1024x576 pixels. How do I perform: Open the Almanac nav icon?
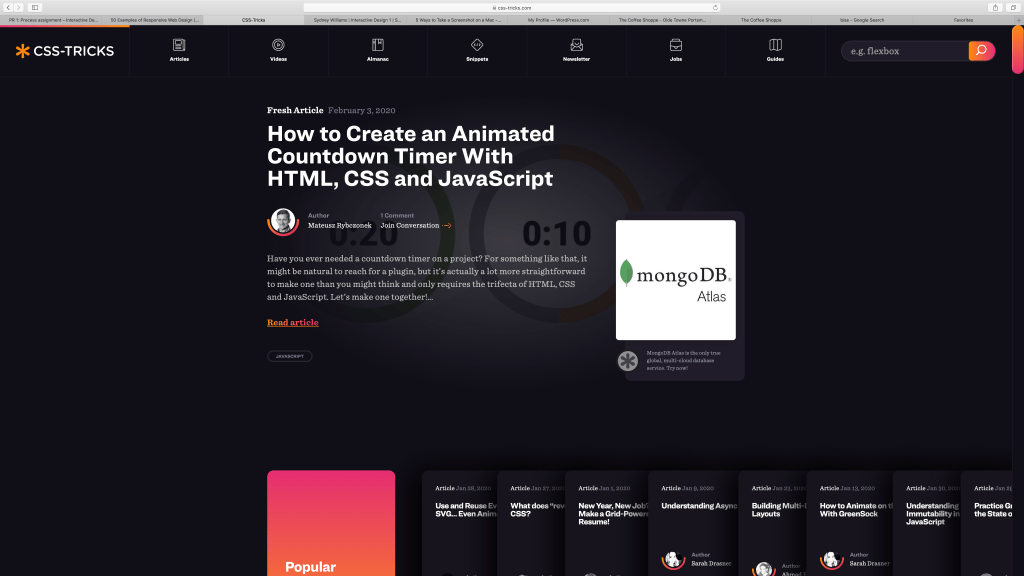coord(378,45)
